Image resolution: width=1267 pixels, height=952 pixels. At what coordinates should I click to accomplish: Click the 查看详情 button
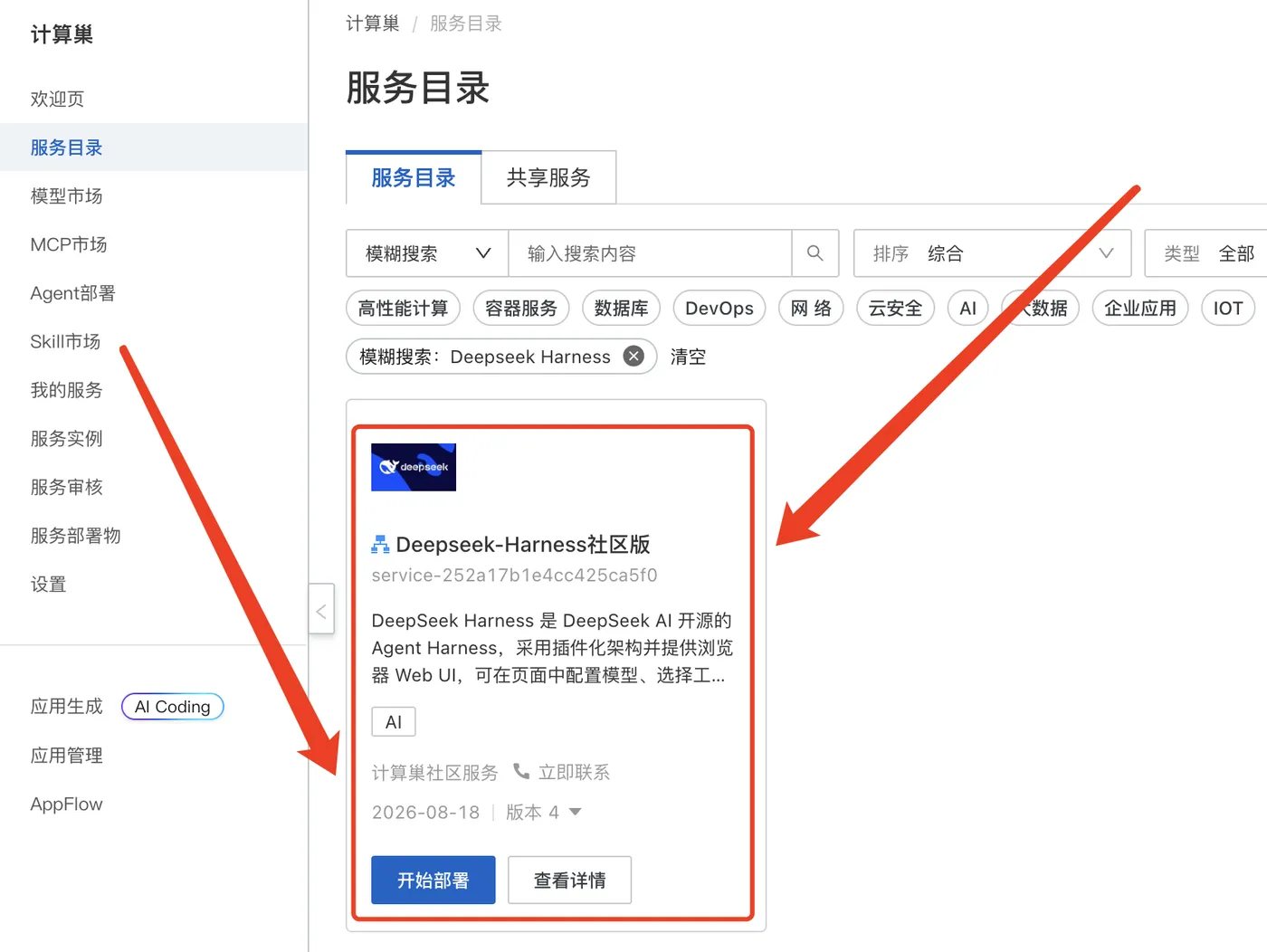pyautogui.click(x=569, y=880)
